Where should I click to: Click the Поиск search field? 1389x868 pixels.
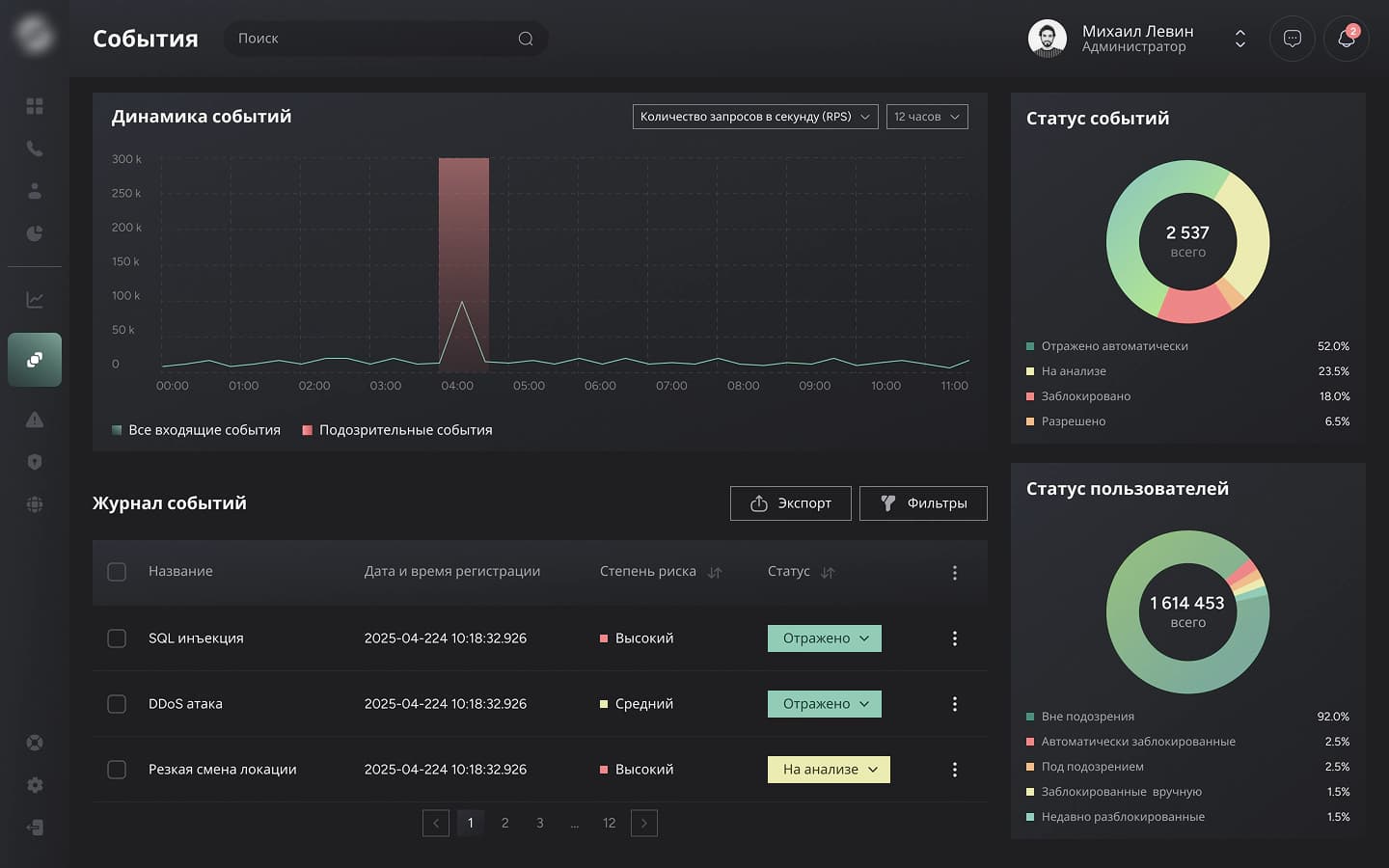point(376,39)
